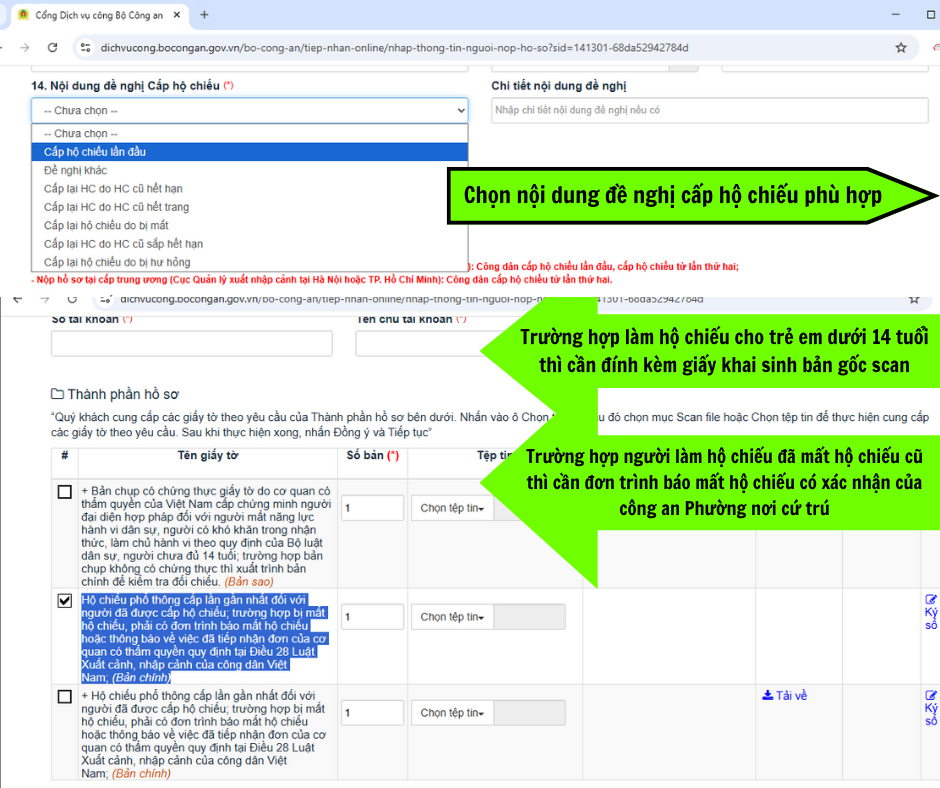940x788 pixels.
Task: Check the box for Bản chụp có chứng thực row
Action: (x=65, y=492)
